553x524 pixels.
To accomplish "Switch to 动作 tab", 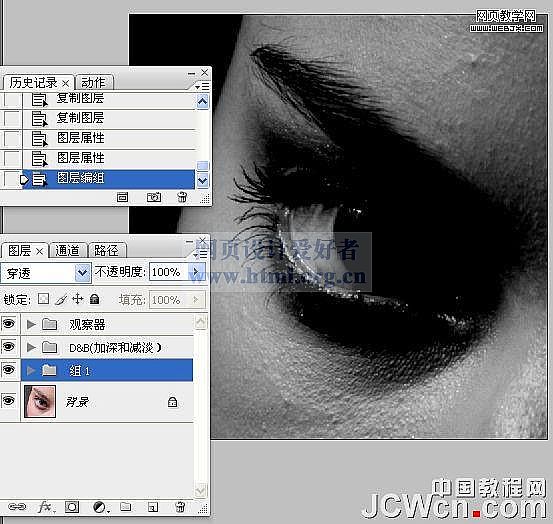I will (93, 83).
